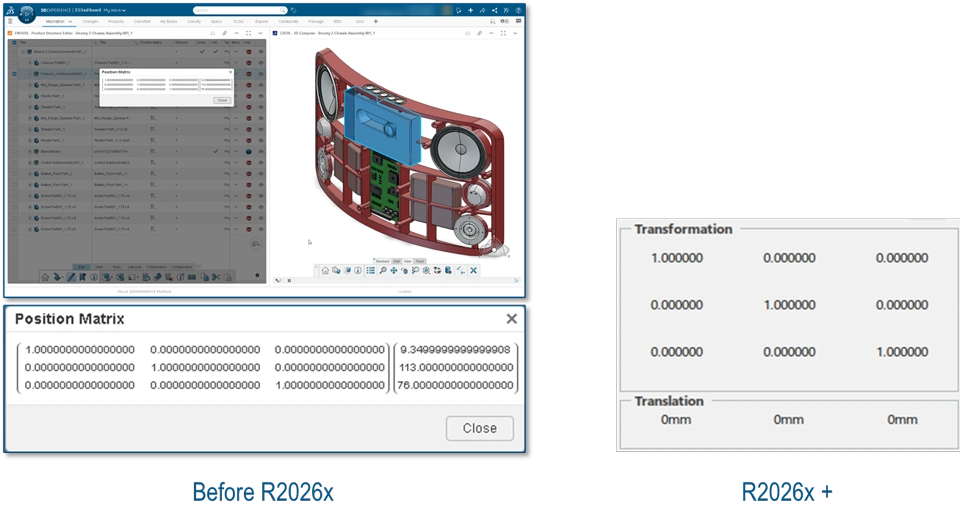Click the 3DS logo in the top bar
Image resolution: width=960 pixels, height=522 pixels.
10,10
